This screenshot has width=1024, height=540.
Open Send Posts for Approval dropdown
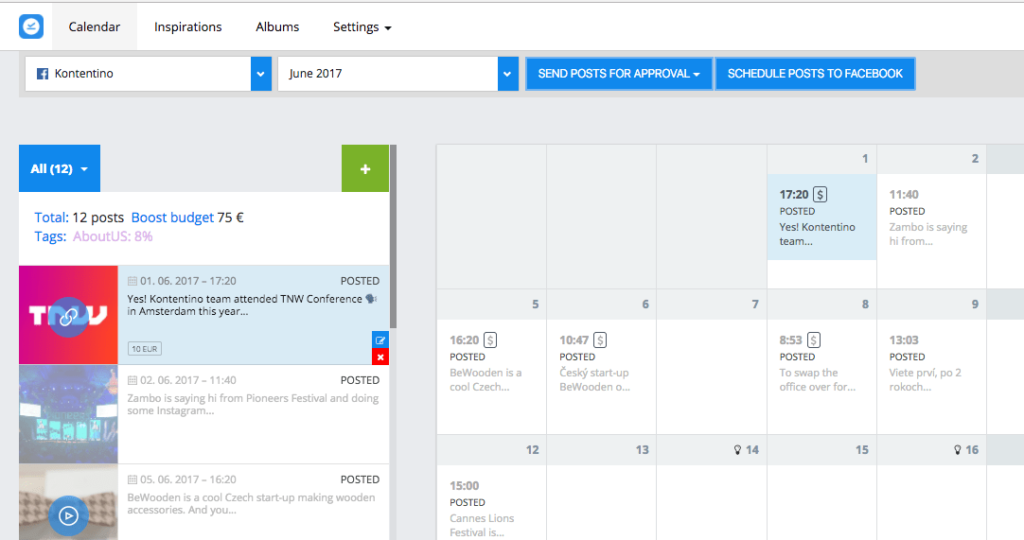618,73
